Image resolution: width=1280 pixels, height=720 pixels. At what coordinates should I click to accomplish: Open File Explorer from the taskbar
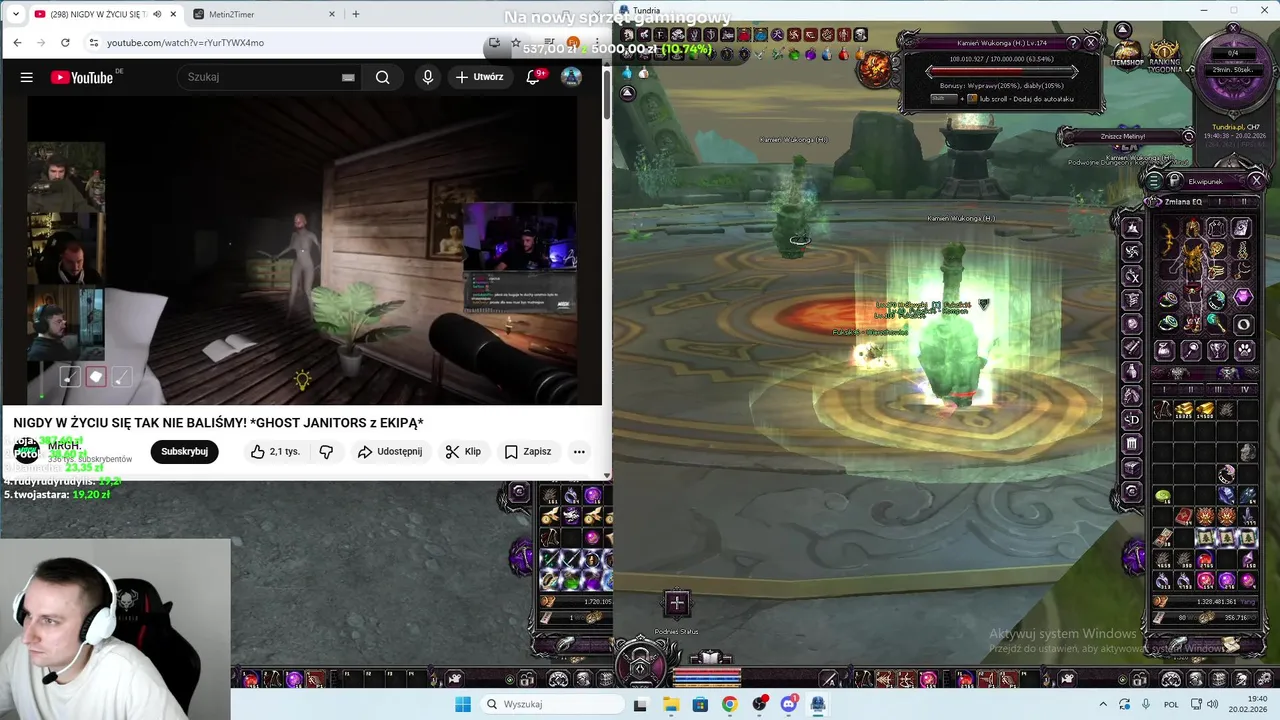(x=670, y=704)
